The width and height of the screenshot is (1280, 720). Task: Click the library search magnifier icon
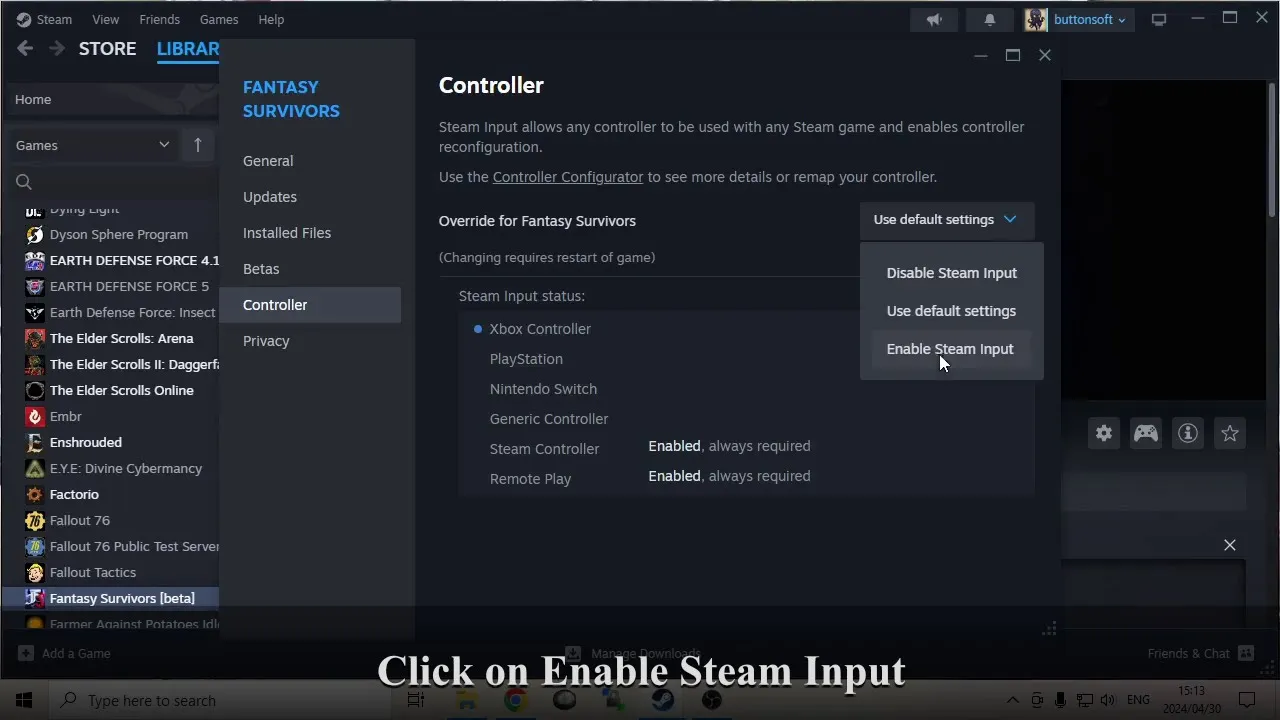[x=24, y=182]
